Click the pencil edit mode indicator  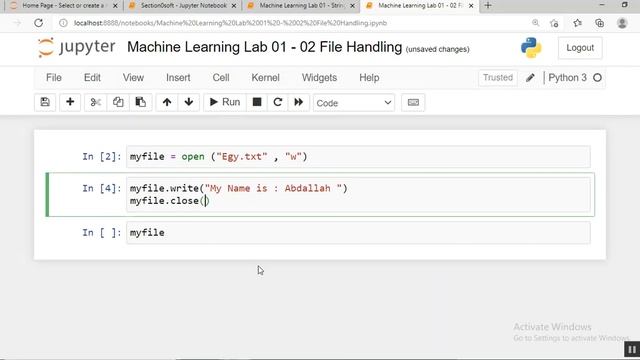coord(530,78)
